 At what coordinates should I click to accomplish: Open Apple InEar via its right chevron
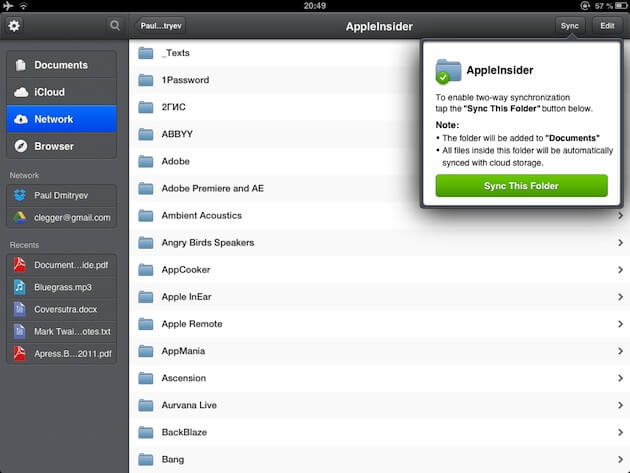620,297
